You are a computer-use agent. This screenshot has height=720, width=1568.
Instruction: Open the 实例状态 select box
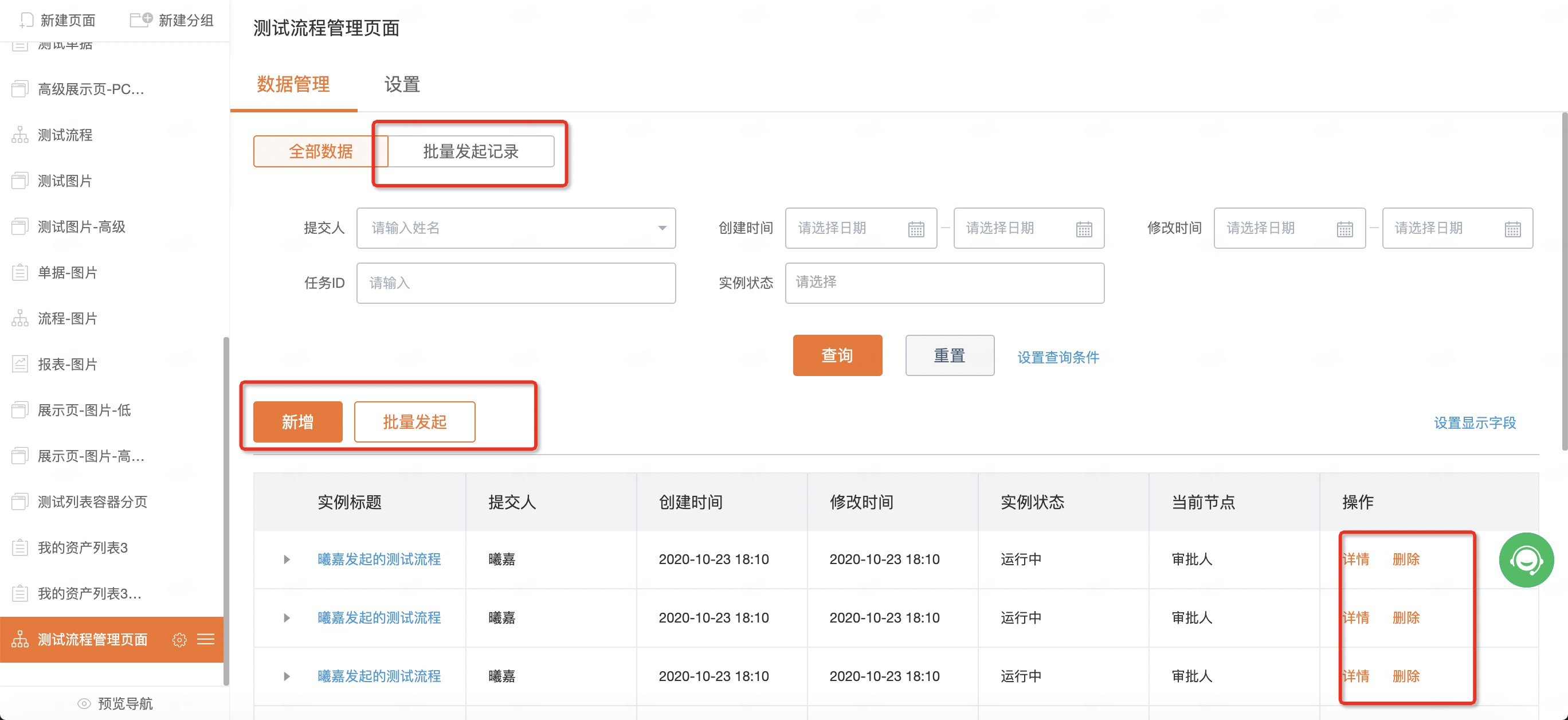(944, 283)
